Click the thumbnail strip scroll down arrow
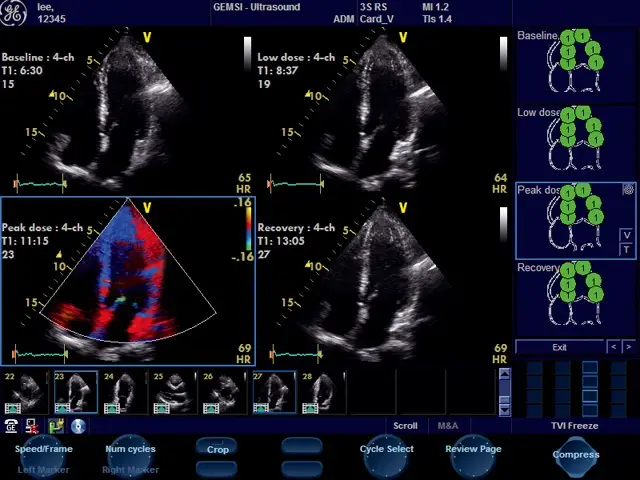The height and width of the screenshot is (480, 640). coord(505,410)
